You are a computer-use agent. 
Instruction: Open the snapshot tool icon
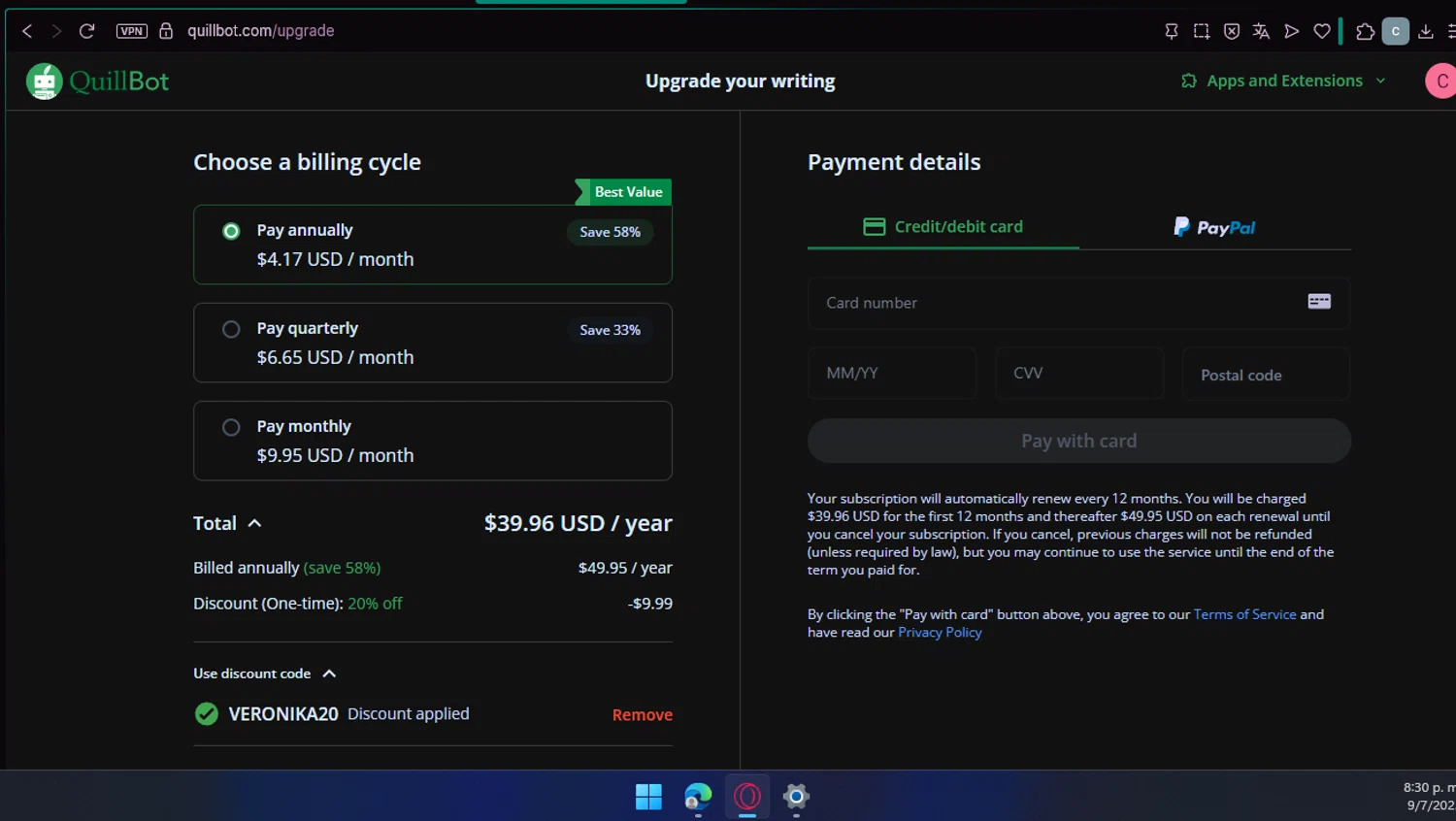pos(1202,31)
